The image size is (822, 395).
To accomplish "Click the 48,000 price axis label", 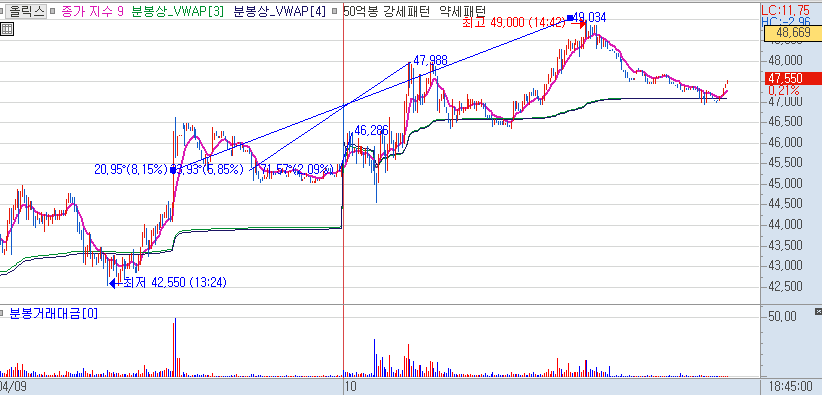I will (x=785, y=60).
